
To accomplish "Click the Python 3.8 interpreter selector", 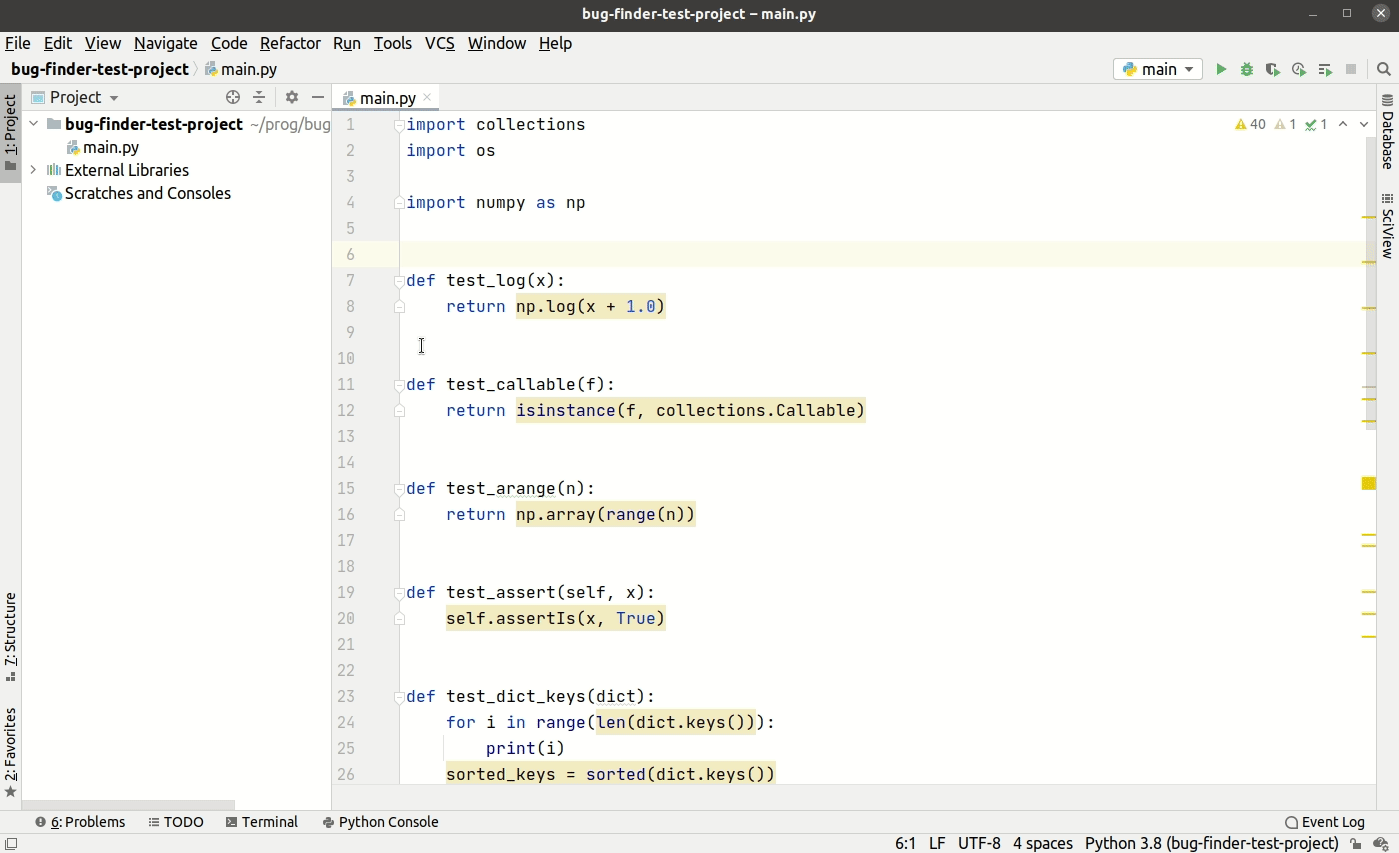I will point(1211,844).
